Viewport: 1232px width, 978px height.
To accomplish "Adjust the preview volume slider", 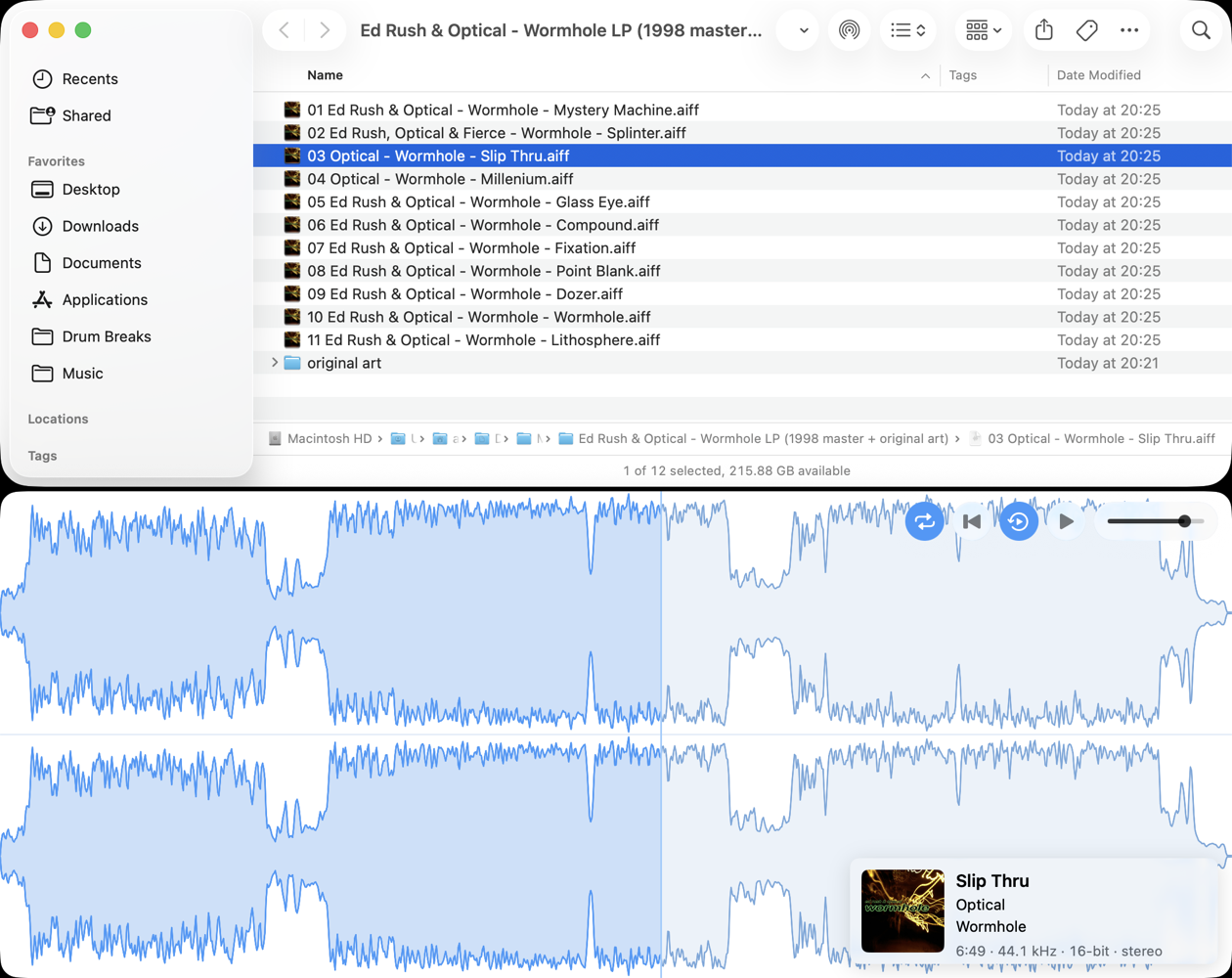I will [1155, 521].
